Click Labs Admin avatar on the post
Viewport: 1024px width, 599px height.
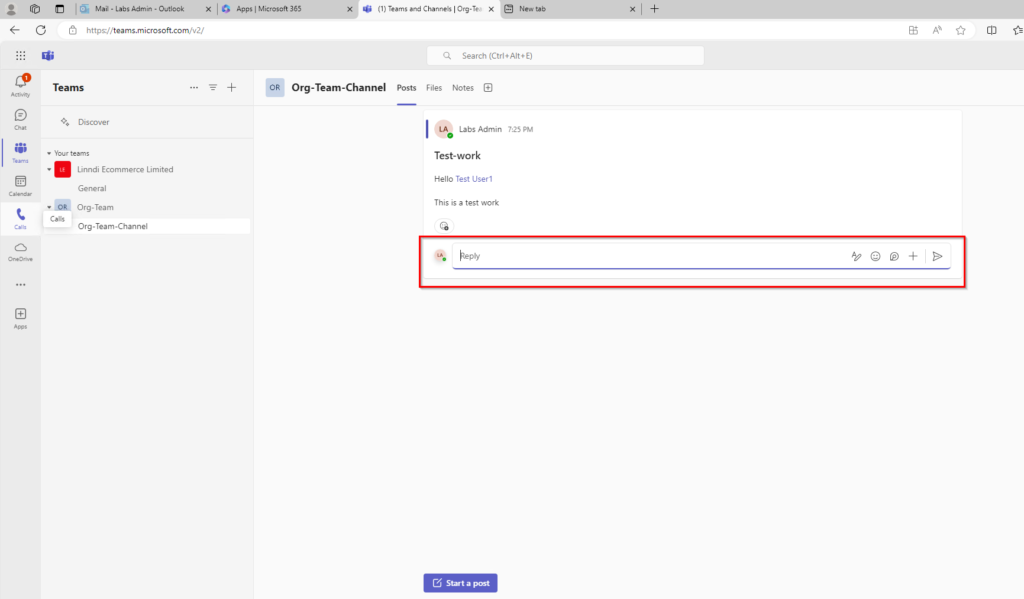[x=444, y=129]
